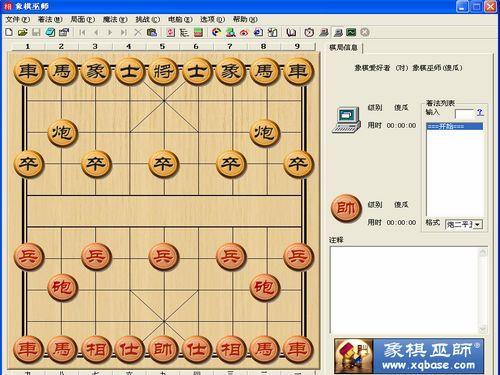Select the black 馬 on file 2

click(x=62, y=71)
